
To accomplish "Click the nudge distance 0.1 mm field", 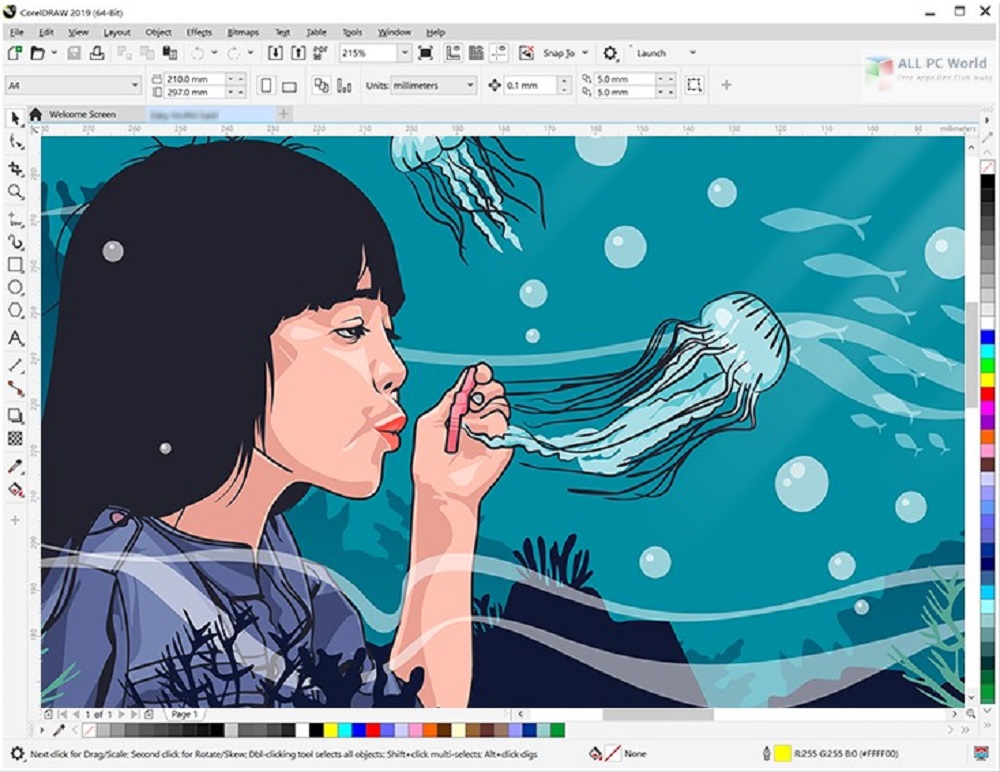I will point(531,85).
